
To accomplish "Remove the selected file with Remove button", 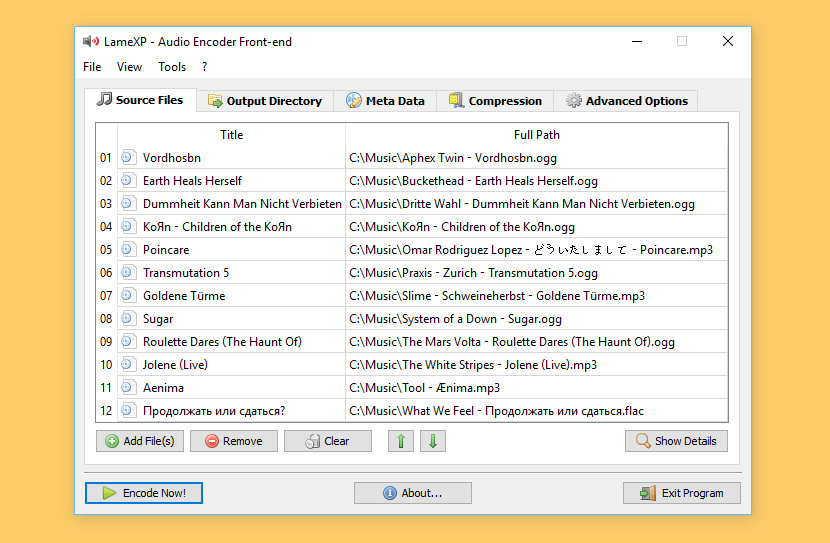I will [234, 441].
